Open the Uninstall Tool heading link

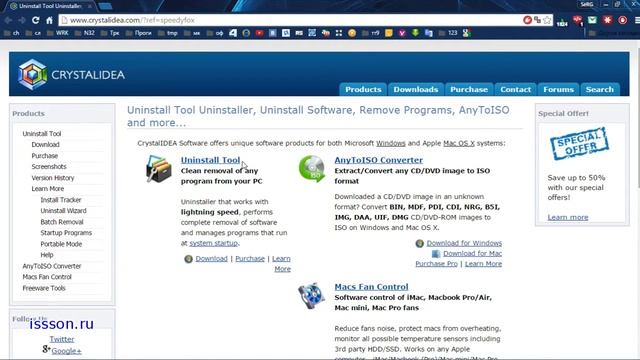click(210, 160)
